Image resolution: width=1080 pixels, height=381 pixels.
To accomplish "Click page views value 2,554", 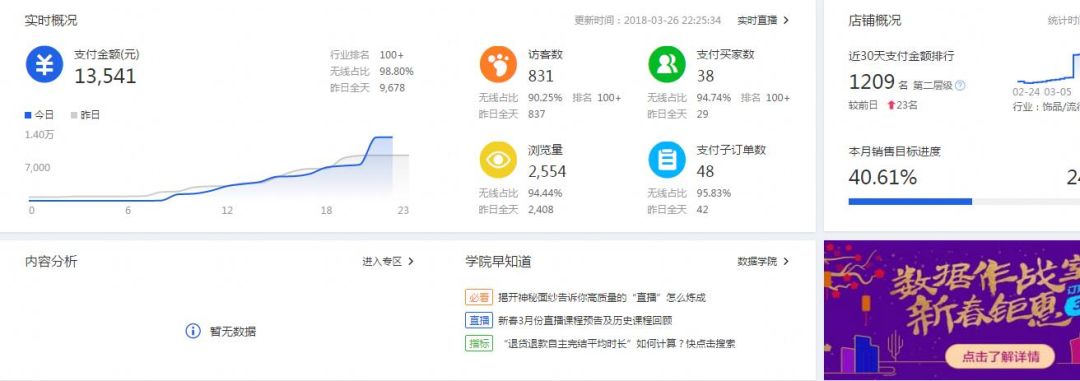I will [547, 171].
